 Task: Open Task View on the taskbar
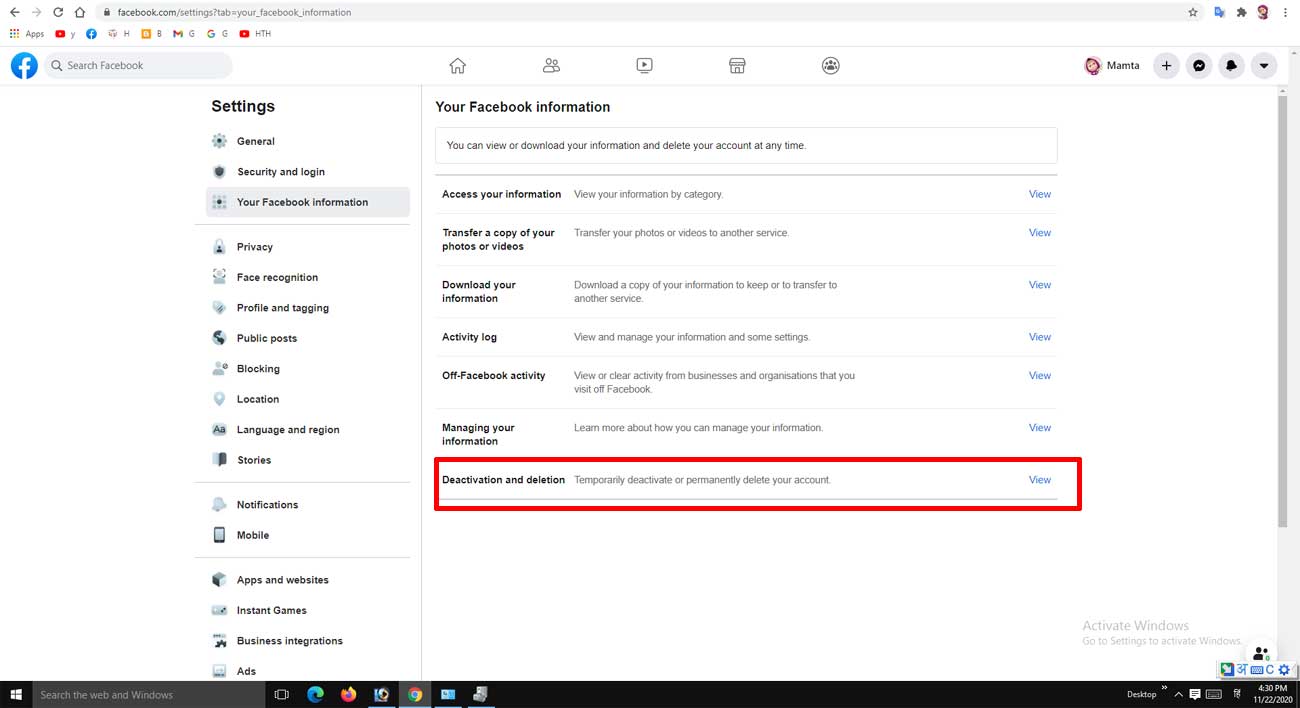coord(281,694)
